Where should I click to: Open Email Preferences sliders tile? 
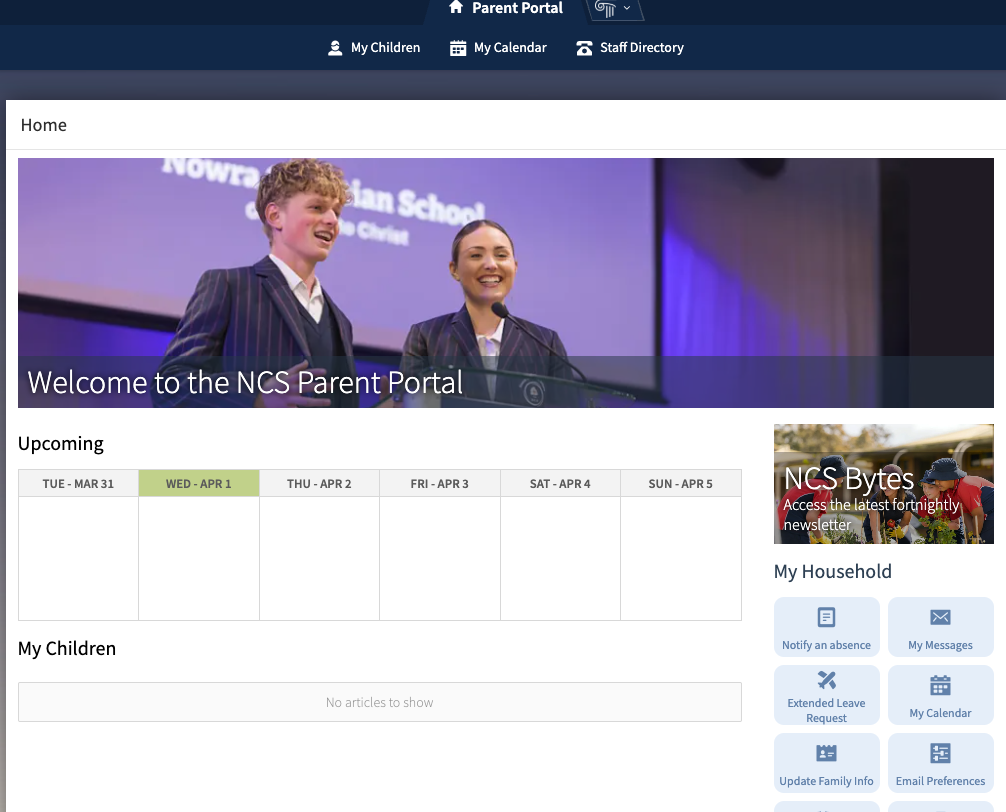click(940, 764)
